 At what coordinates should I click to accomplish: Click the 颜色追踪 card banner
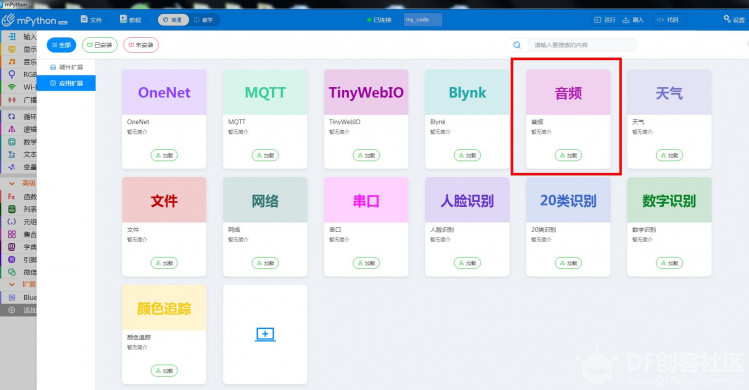(x=164, y=308)
